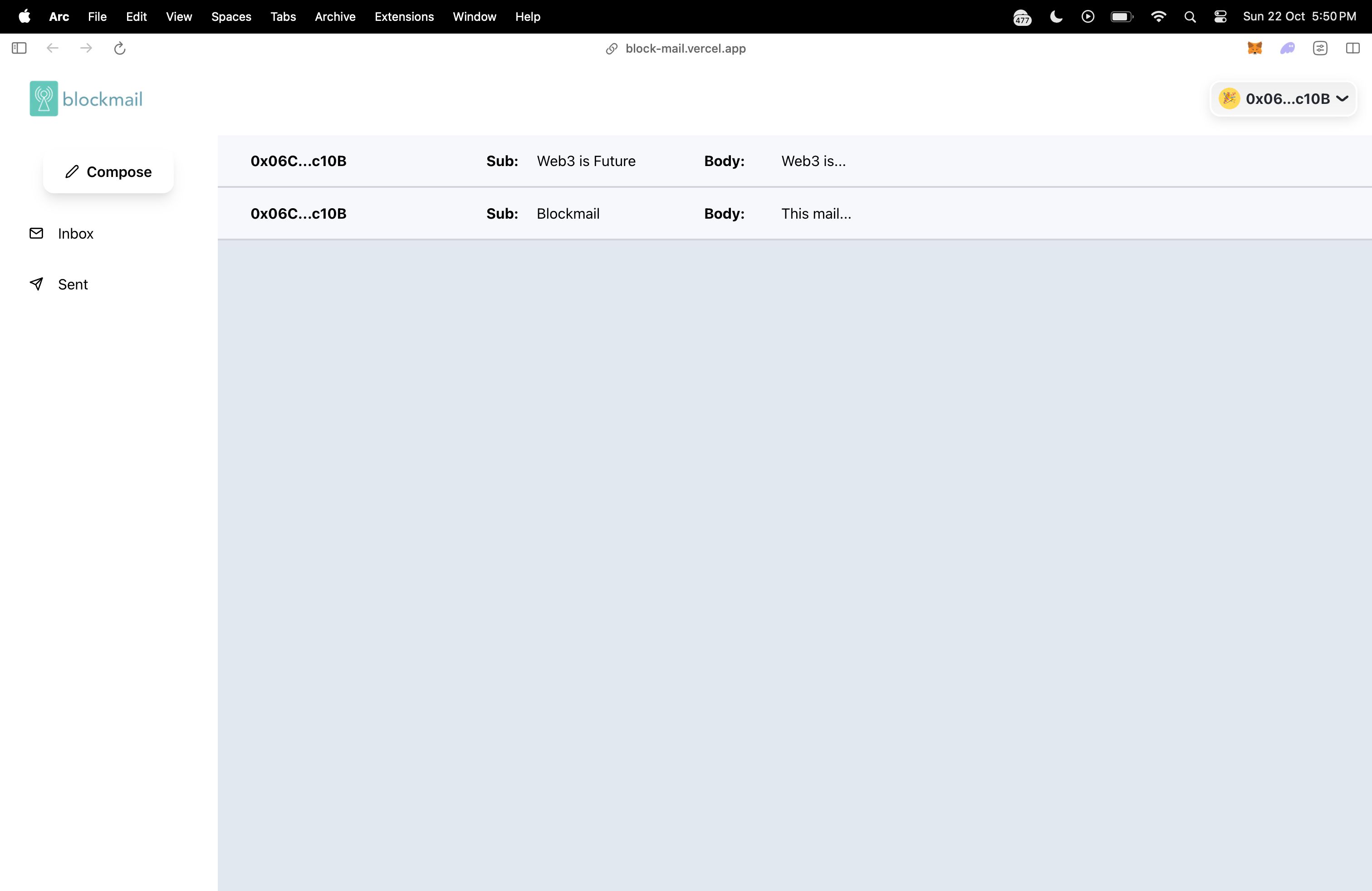Viewport: 1372px width, 891px height.
Task: Click the block-mail.vercel.app URL bar
Action: (686, 49)
